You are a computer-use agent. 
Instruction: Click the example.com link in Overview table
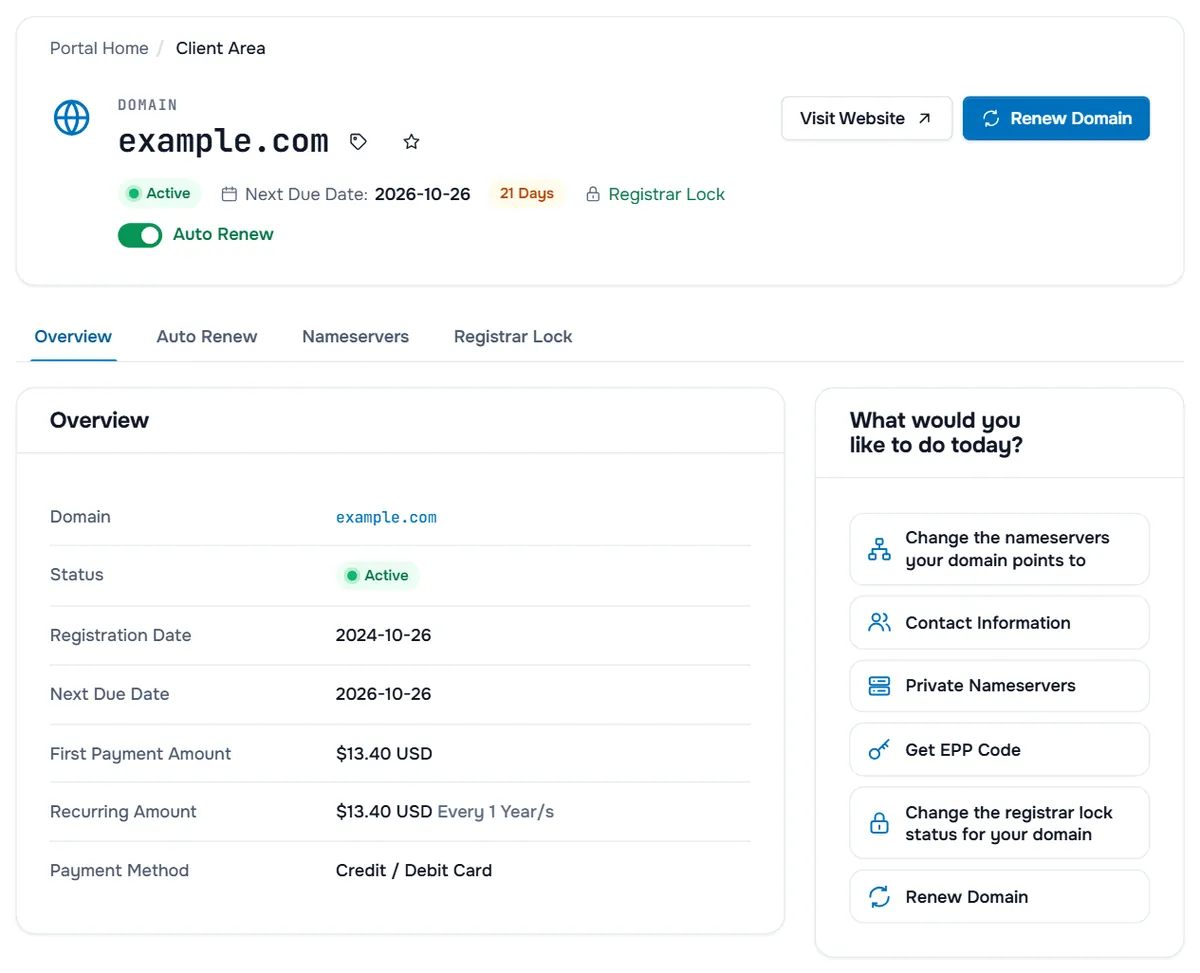point(386,517)
